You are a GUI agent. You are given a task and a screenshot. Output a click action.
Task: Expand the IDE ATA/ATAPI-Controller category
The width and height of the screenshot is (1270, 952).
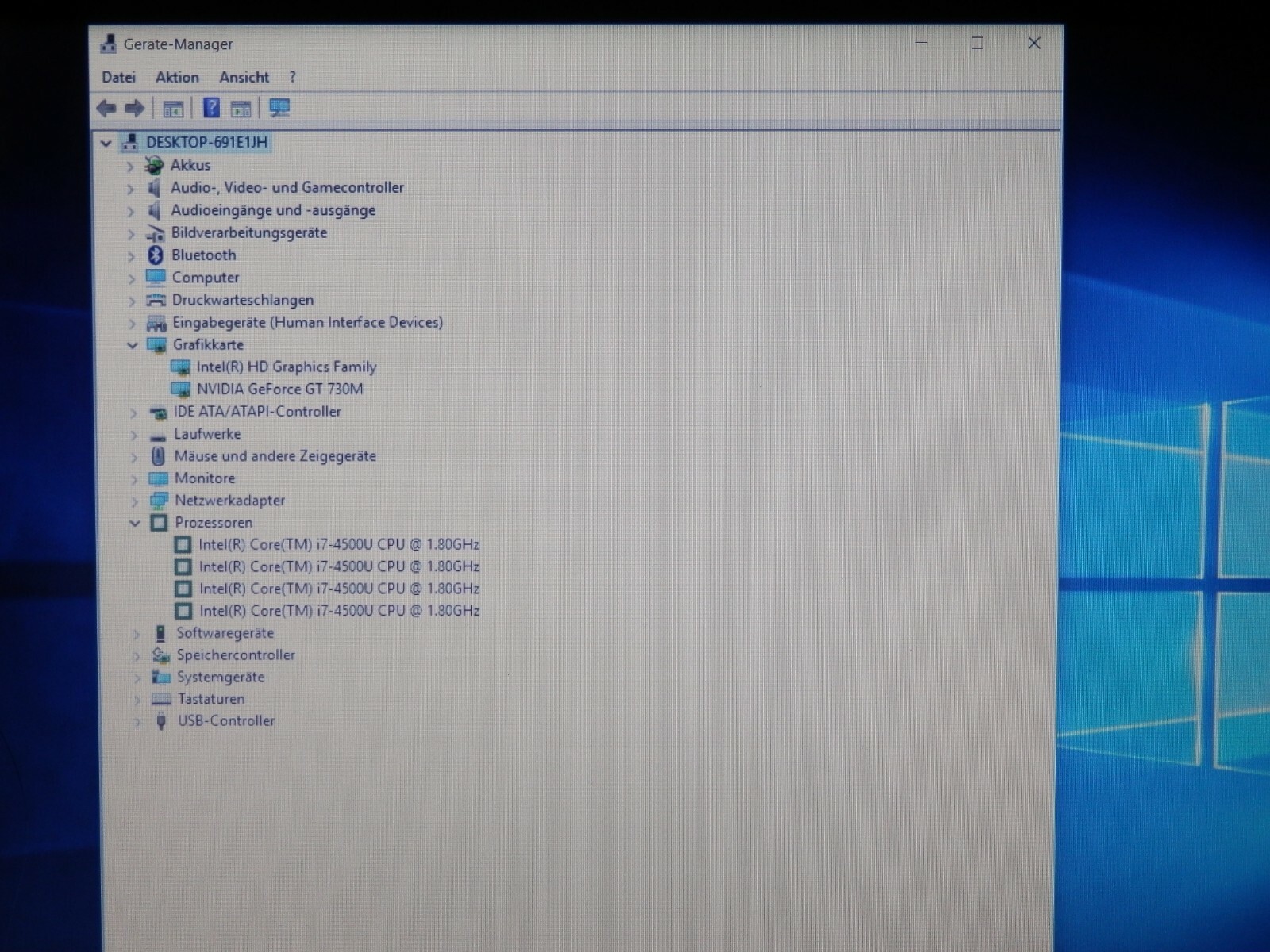pyautogui.click(x=133, y=413)
